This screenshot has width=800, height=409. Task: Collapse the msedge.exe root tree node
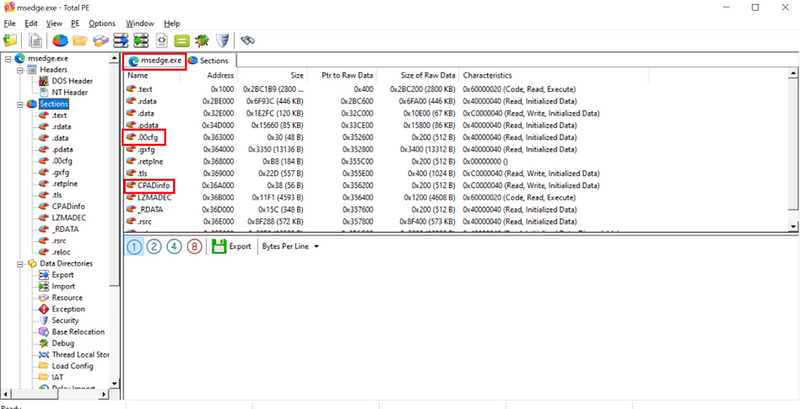coord(8,59)
